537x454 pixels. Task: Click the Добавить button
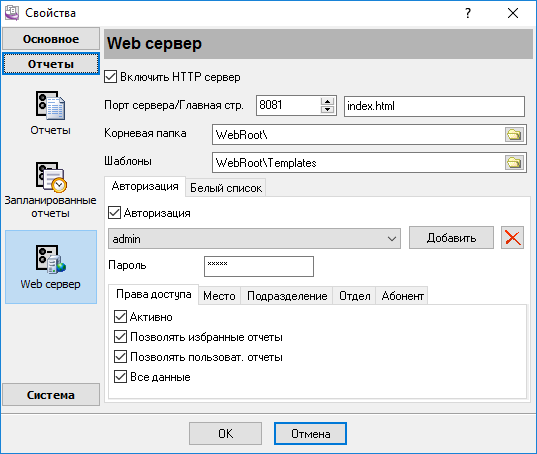451,238
